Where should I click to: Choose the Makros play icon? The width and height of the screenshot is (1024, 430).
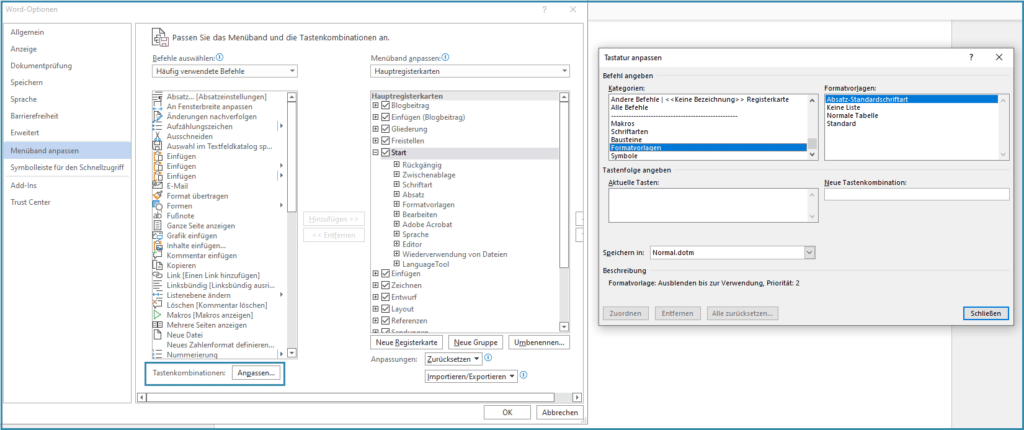click(x=157, y=313)
